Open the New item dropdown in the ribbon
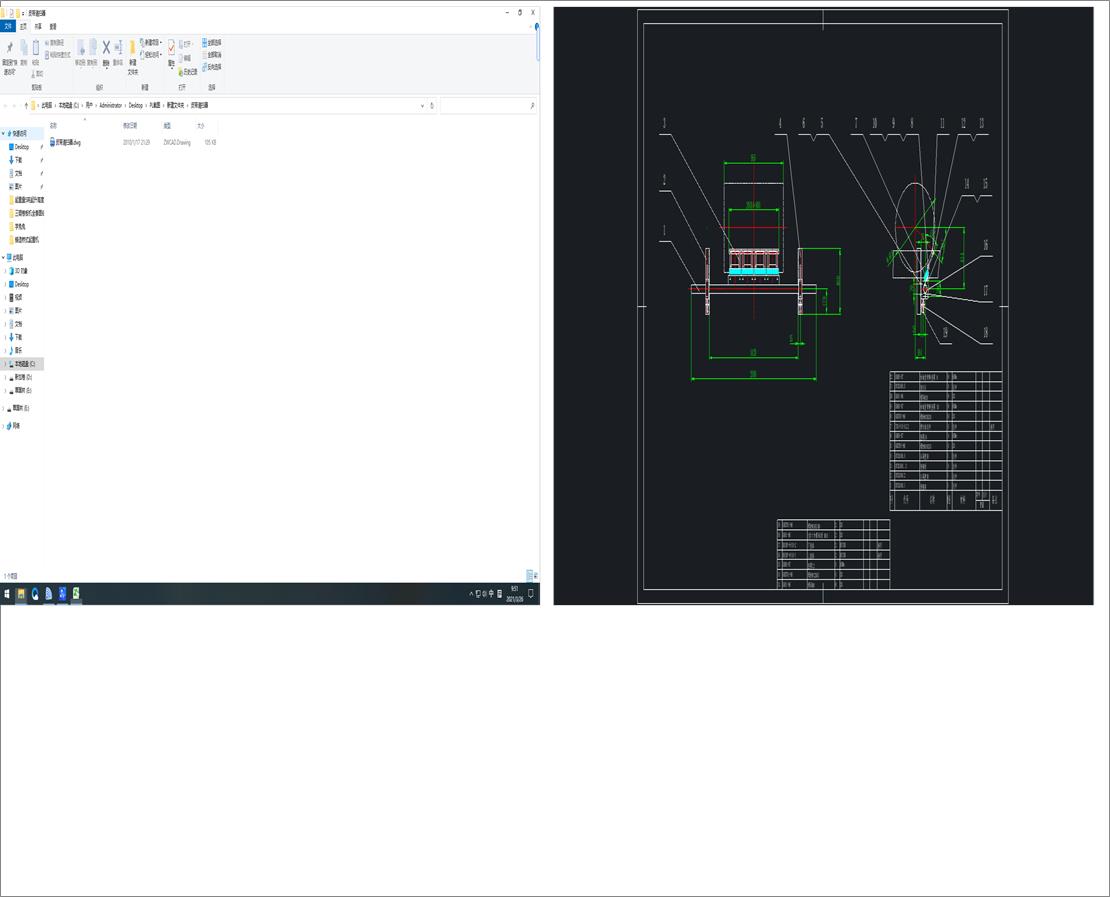 click(151, 43)
